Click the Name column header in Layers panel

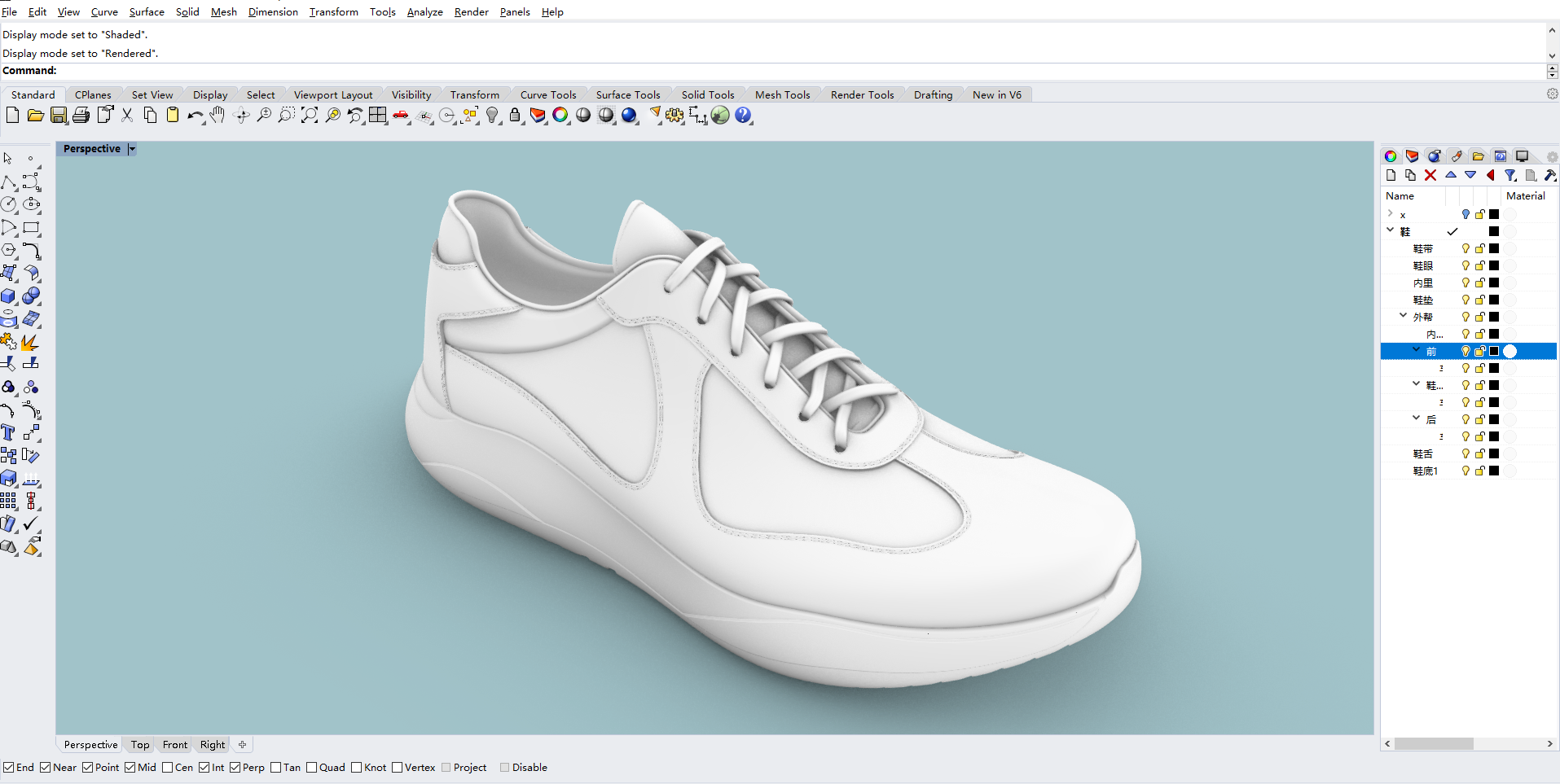[1400, 195]
